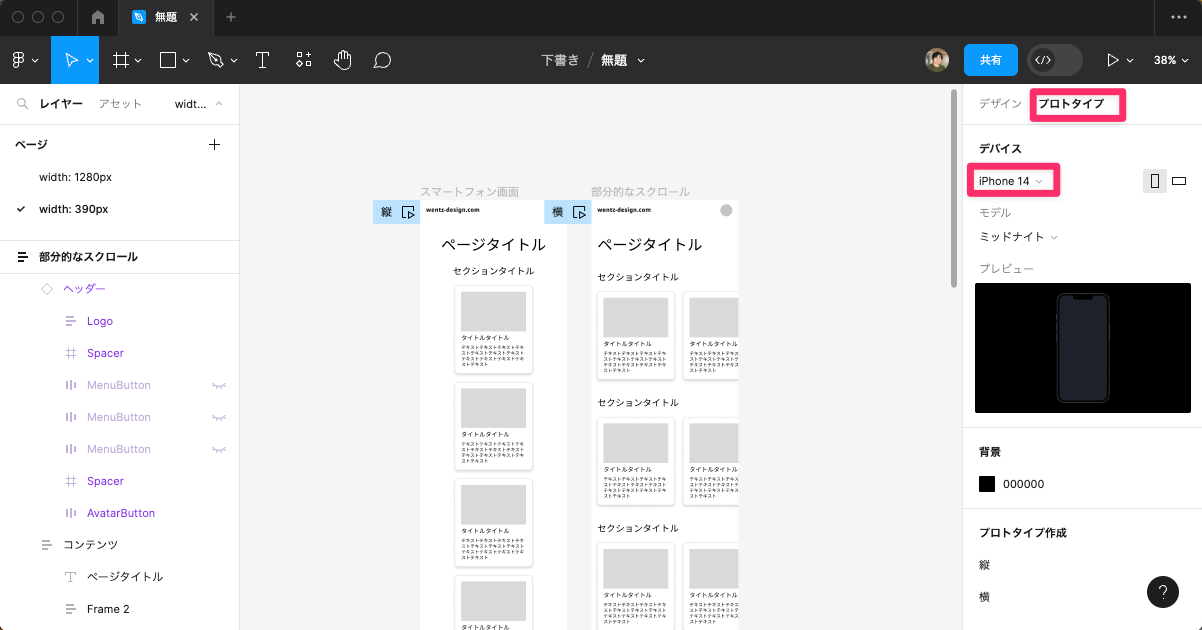Click the Logo layer icon
Image resolution: width=1202 pixels, height=630 pixels.
pyautogui.click(x=71, y=321)
